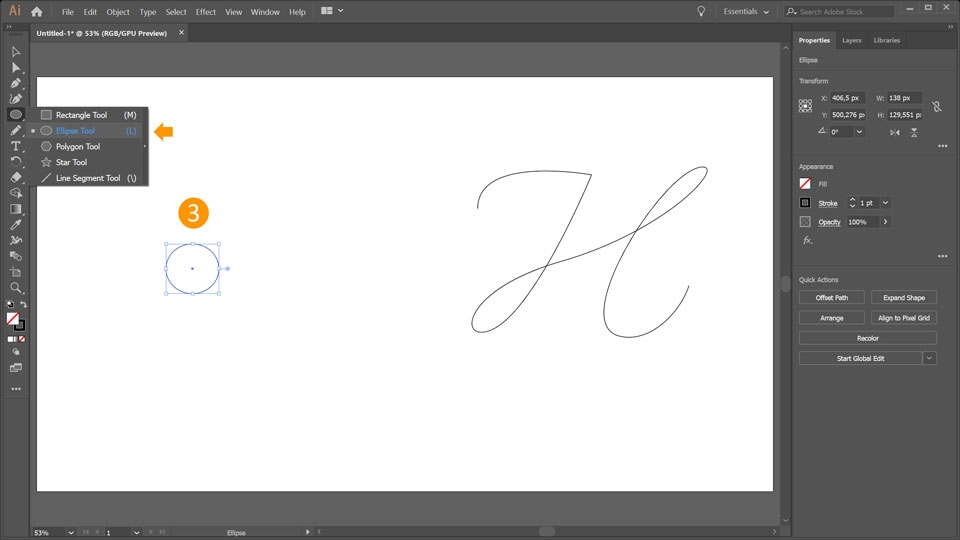Screen dimensions: 960x540
Task: Click the Start Global Edit button
Action: pyautogui.click(x=860, y=358)
